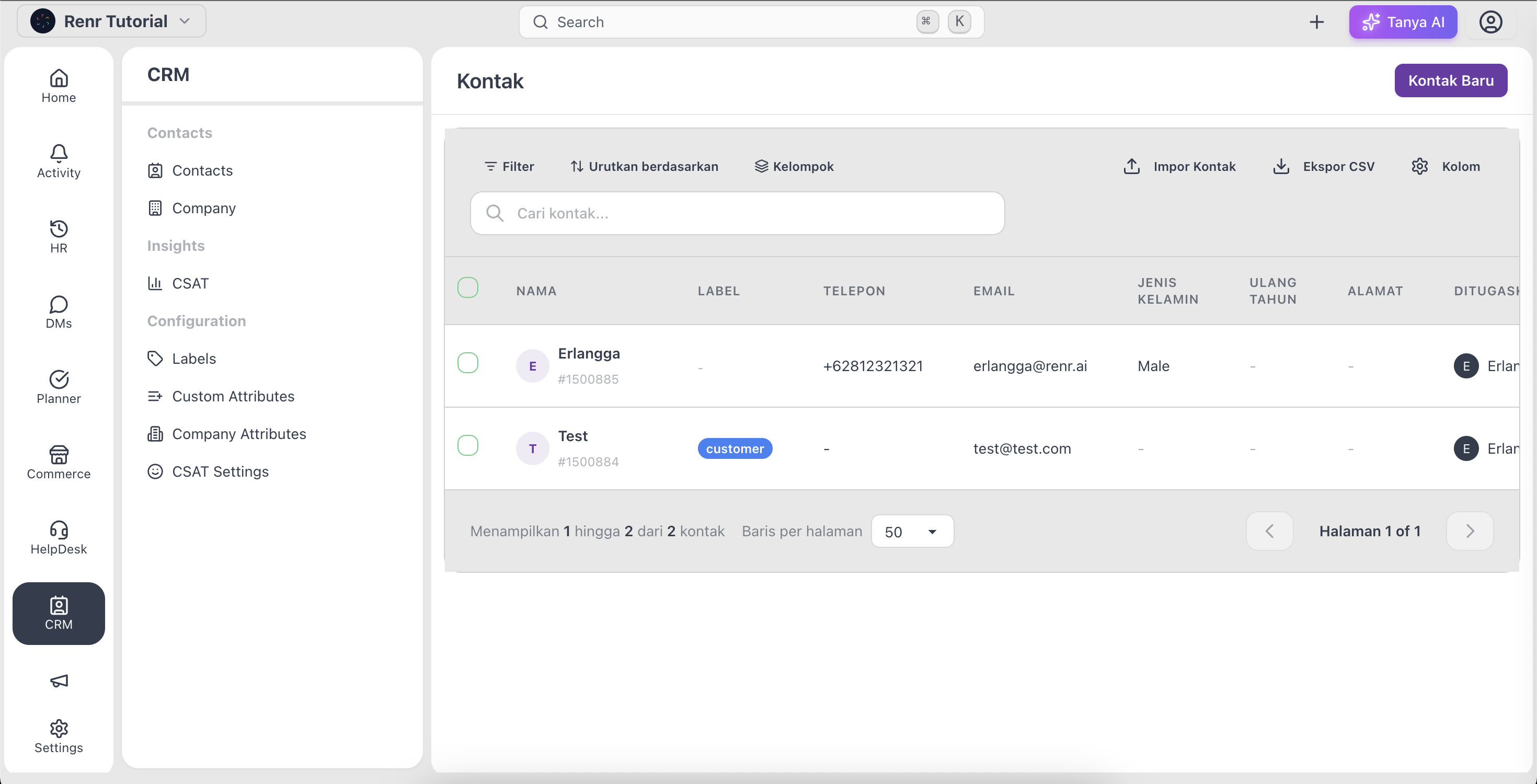The image size is (1537, 784).
Task: Click the customer label badge
Action: point(735,448)
